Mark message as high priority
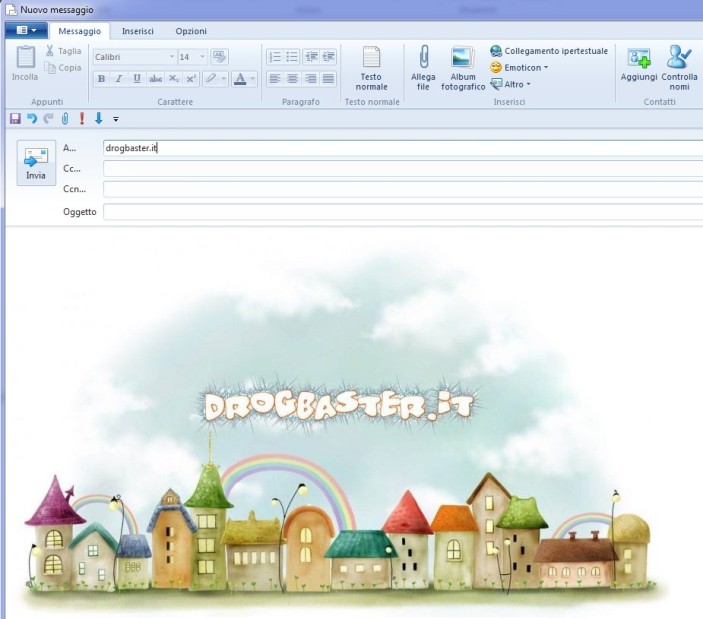Image resolution: width=703 pixels, height=619 pixels. pos(82,118)
